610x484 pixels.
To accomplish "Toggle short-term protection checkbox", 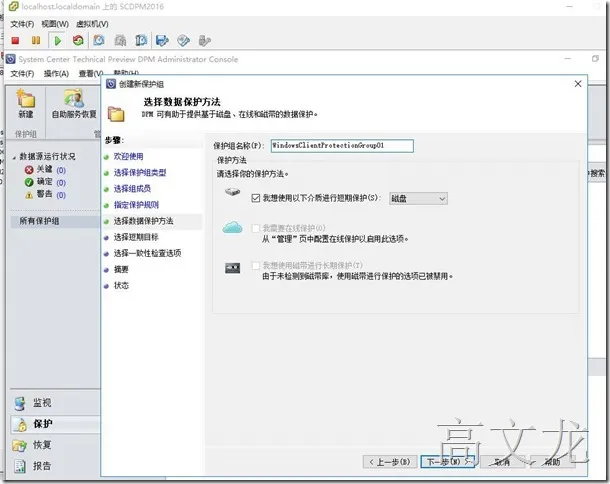I will (x=256, y=198).
